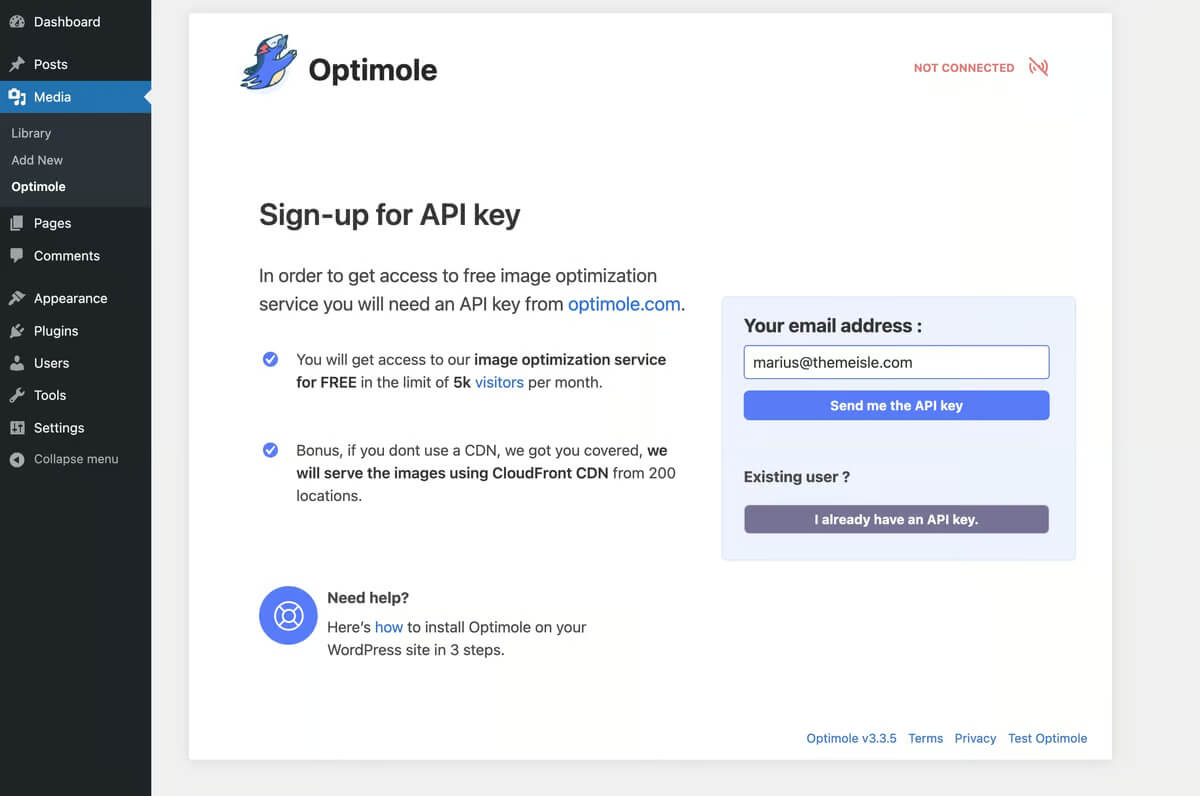Screen dimensions: 1200x796
Task: Click the Plugins plug icon
Action: pos(17,331)
